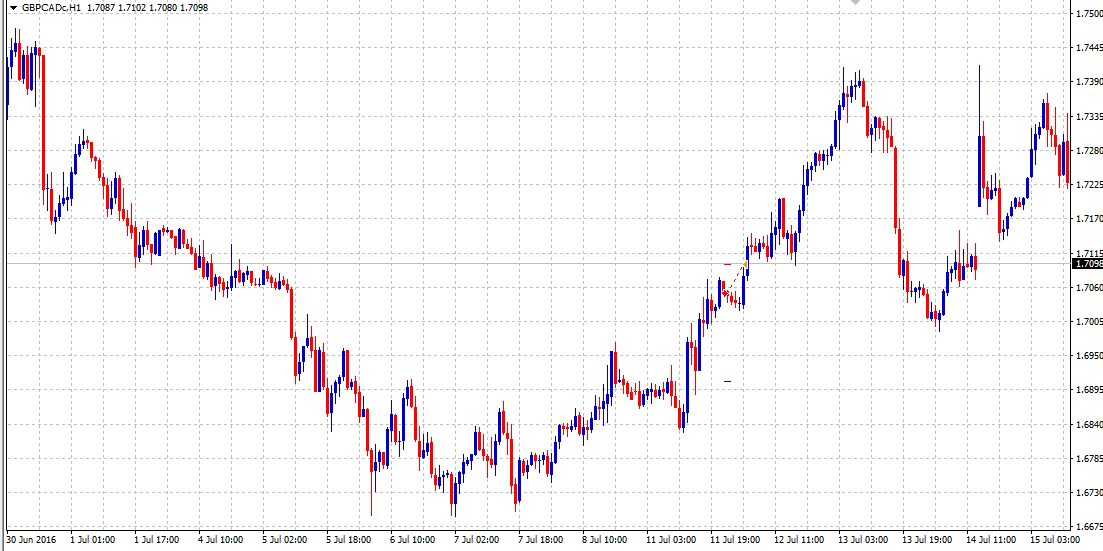
Task: Select the blue take profit dash marker
Action: click(727, 381)
